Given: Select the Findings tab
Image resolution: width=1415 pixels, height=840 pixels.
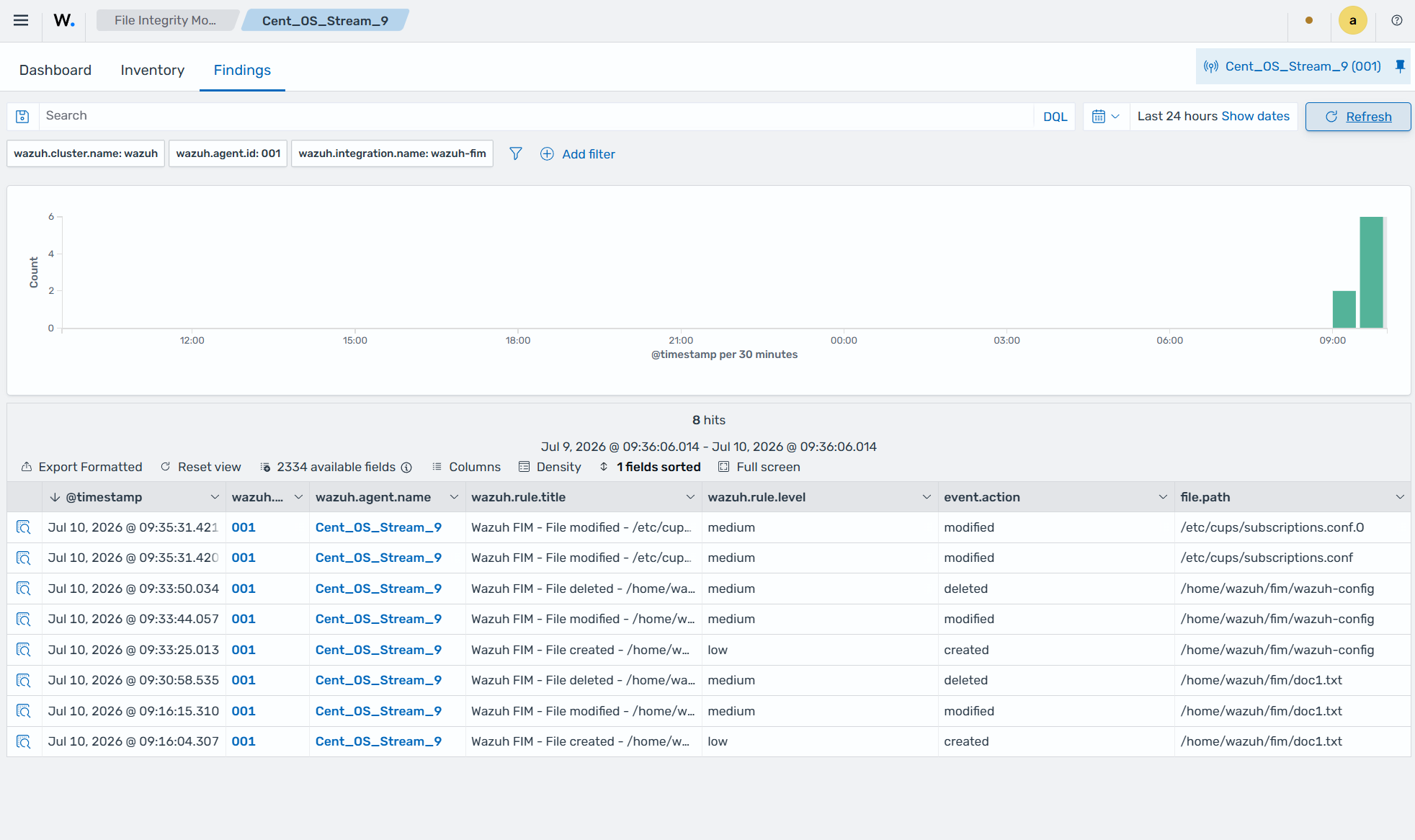Looking at the screenshot, I should pos(242,70).
